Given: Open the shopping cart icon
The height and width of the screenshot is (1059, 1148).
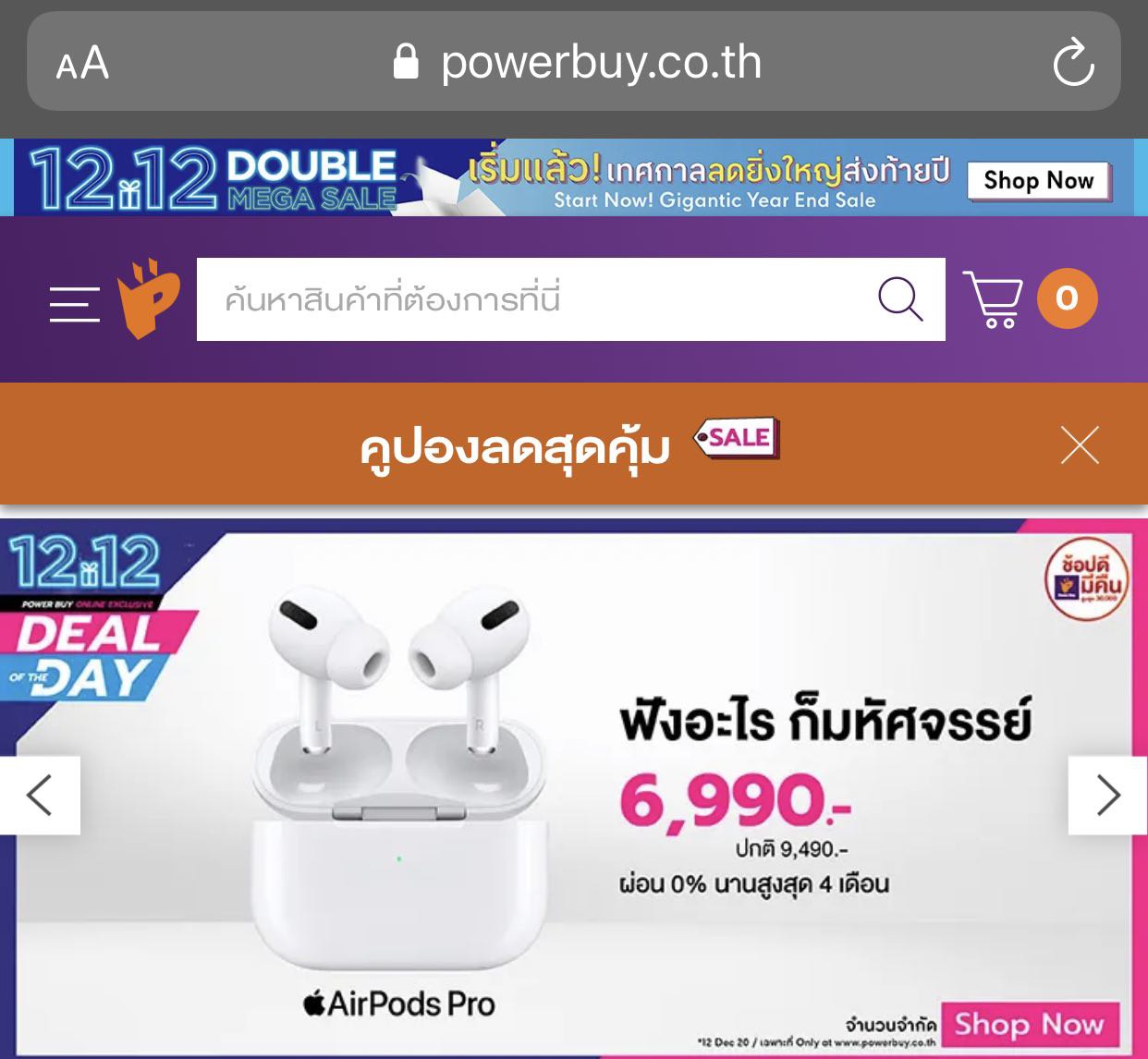Looking at the screenshot, I should pyautogui.click(x=993, y=299).
